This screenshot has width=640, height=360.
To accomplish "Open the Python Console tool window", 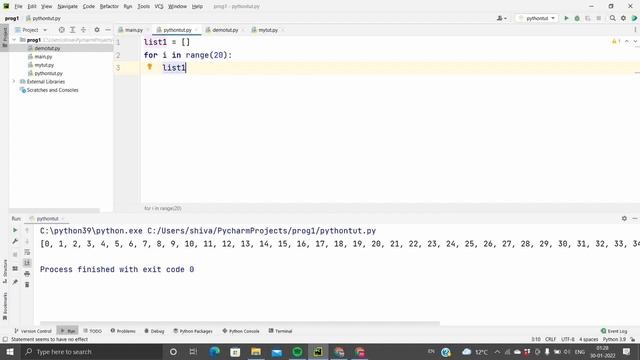I will (x=241, y=331).
